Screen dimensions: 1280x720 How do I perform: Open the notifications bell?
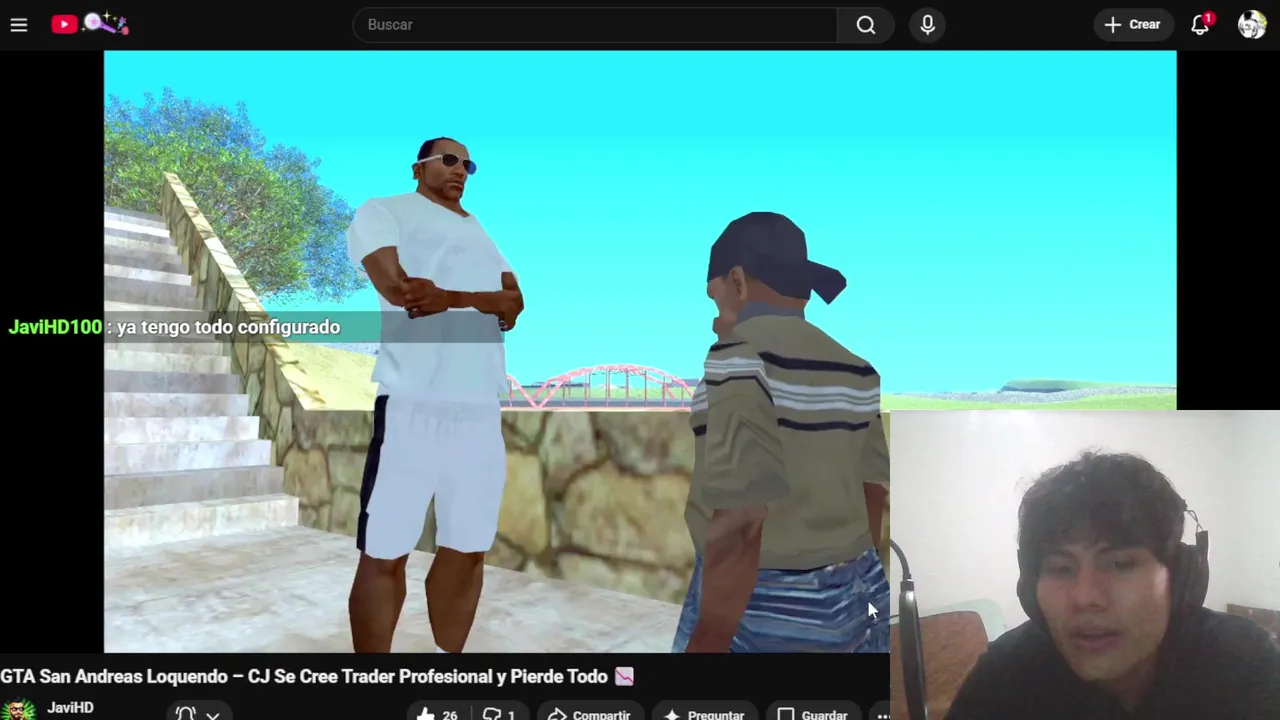[1201, 25]
